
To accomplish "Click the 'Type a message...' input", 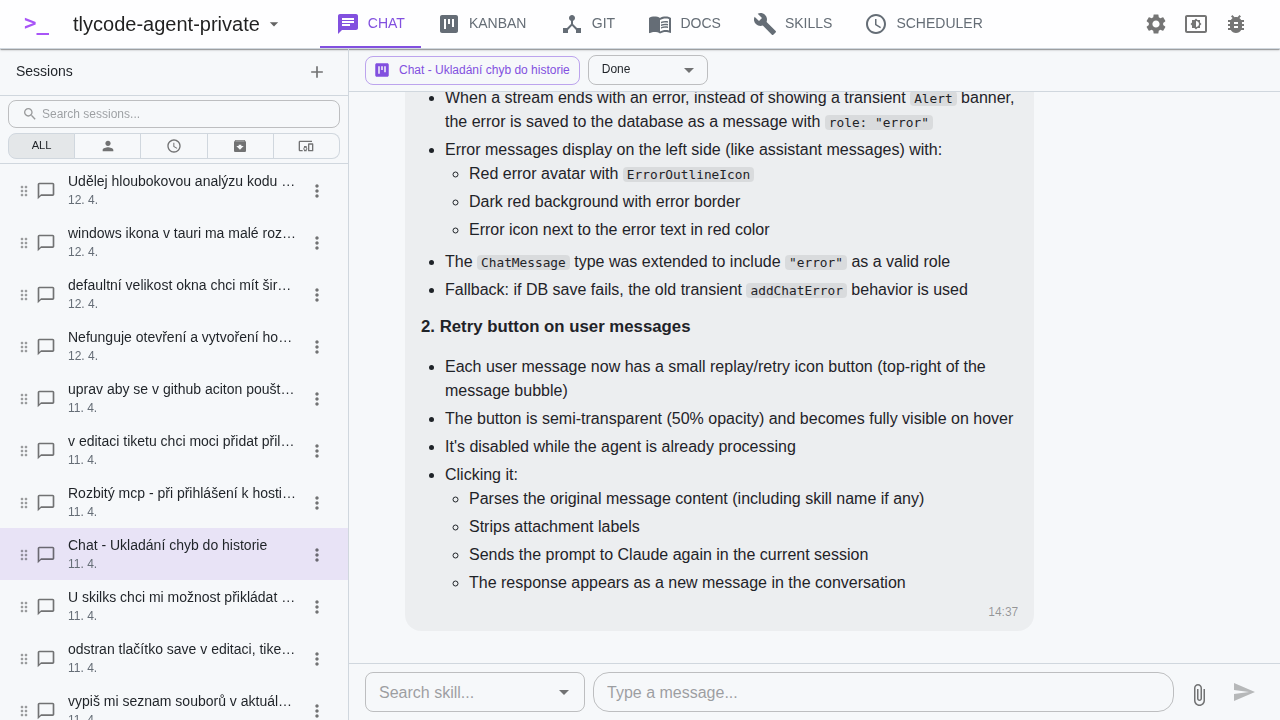I will pos(883,692).
